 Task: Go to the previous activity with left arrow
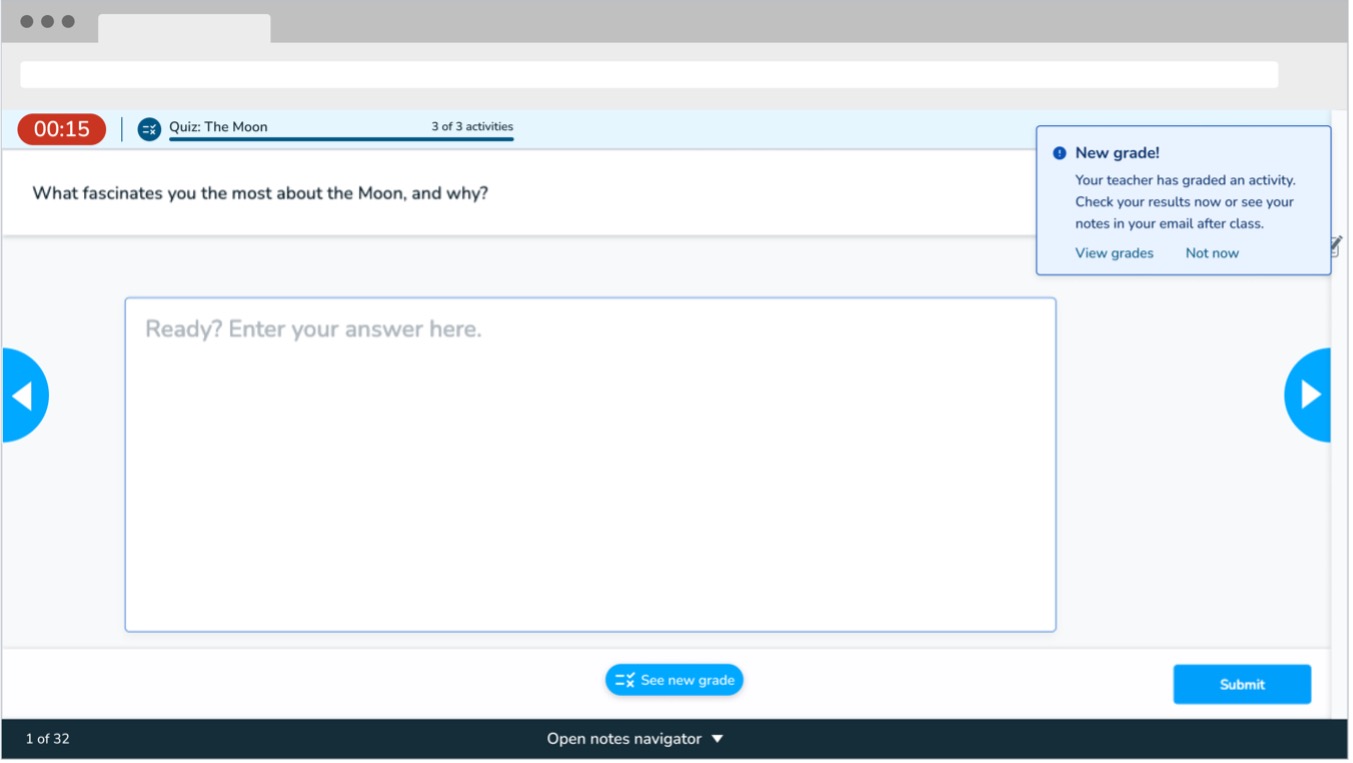pyautogui.click(x=24, y=396)
